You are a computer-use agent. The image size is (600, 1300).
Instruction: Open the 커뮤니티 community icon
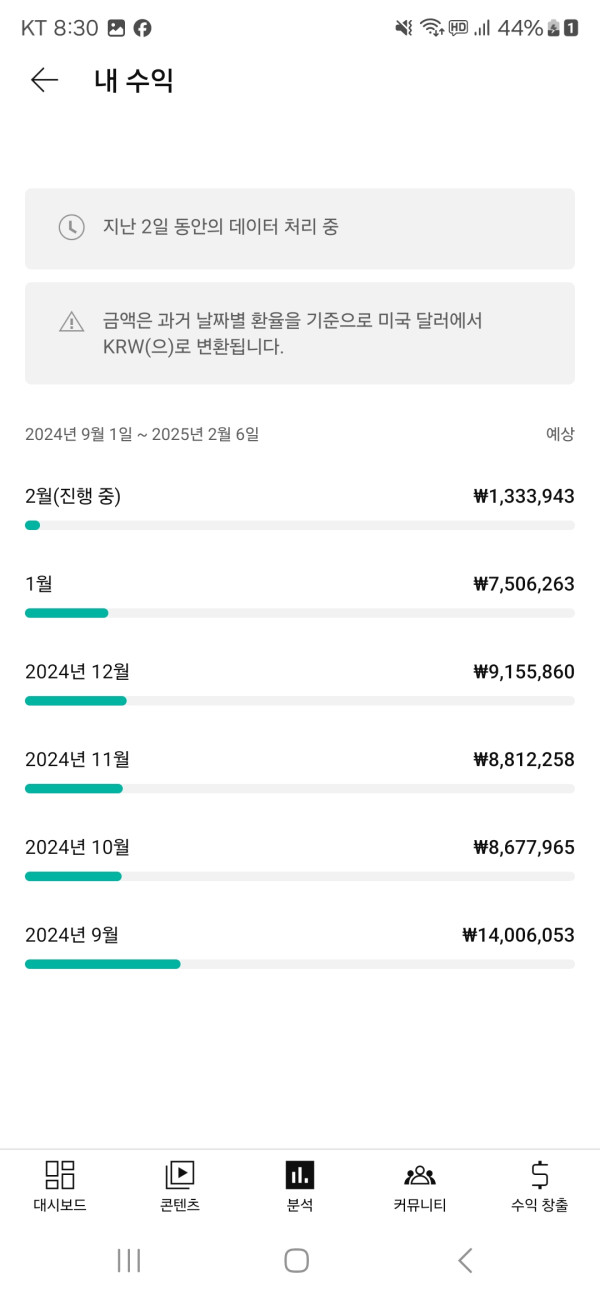click(x=420, y=1175)
